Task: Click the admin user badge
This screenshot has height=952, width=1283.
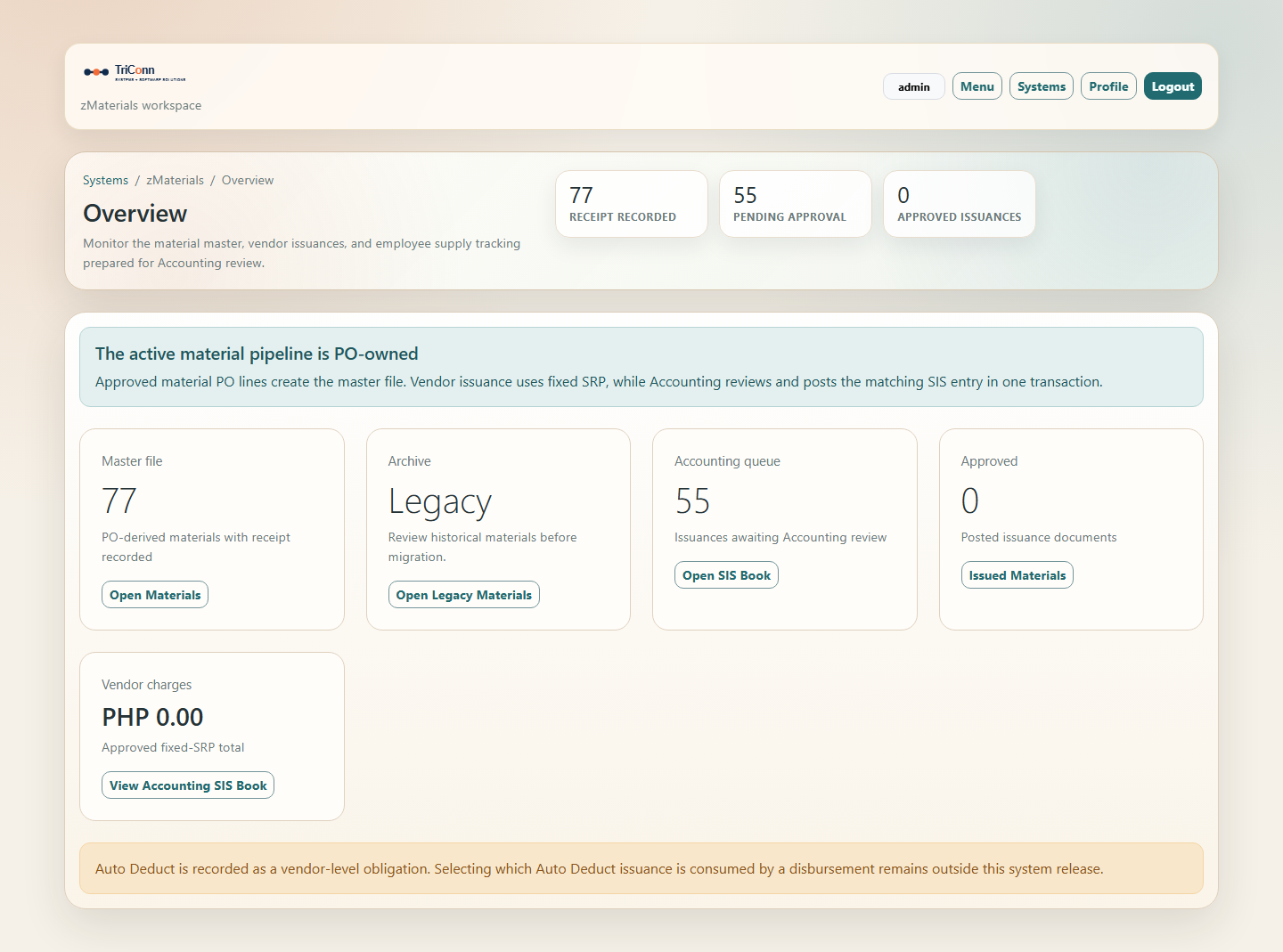Action: [x=914, y=86]
